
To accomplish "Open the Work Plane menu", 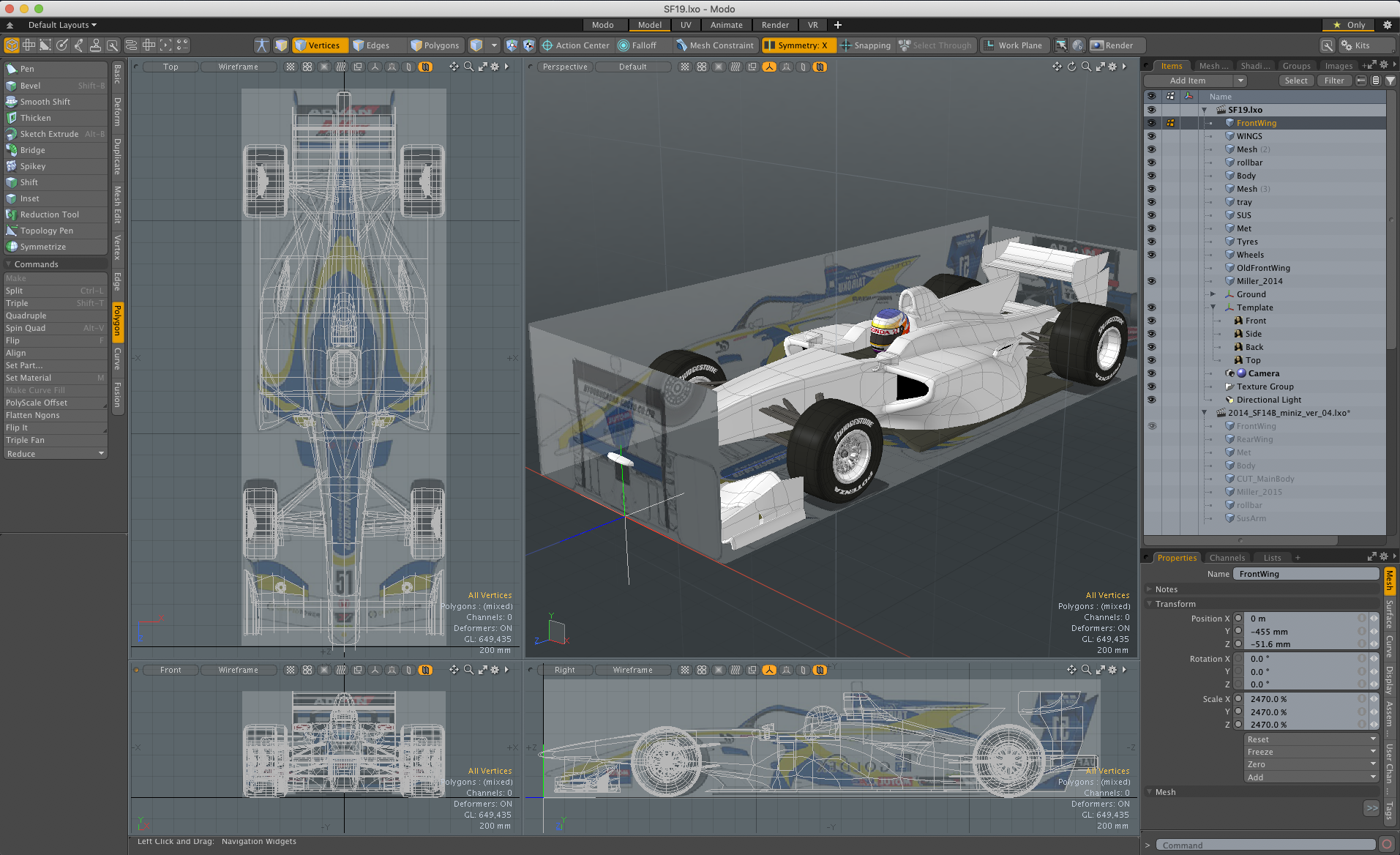I will pos(1014,45).
